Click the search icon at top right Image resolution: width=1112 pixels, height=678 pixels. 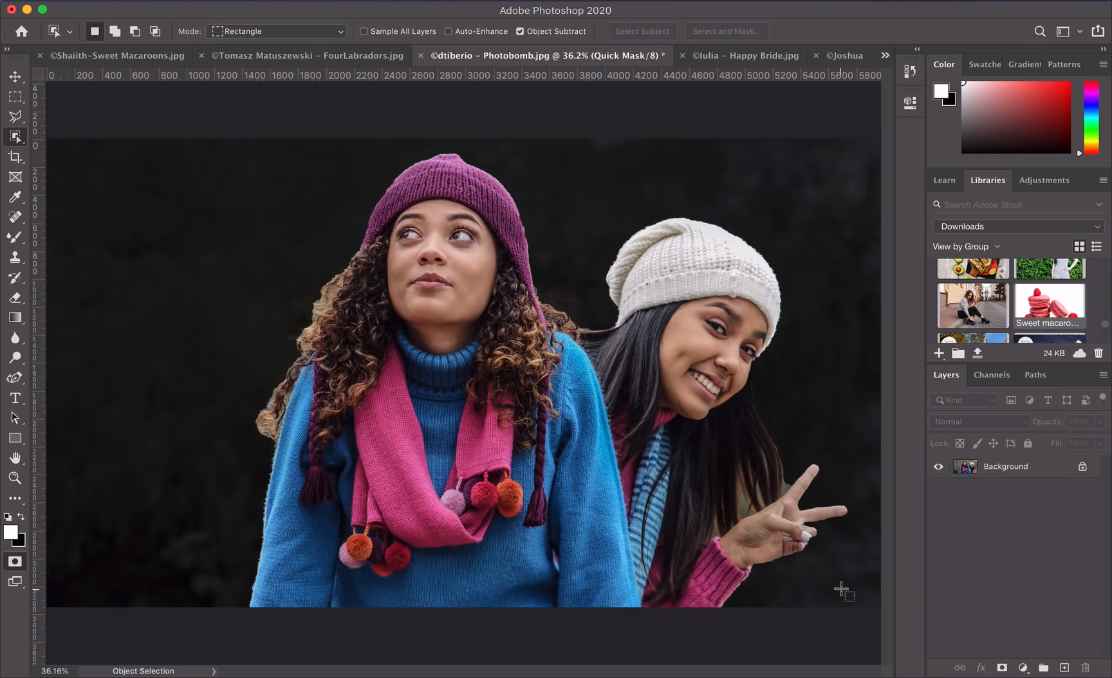(1040, 32)
